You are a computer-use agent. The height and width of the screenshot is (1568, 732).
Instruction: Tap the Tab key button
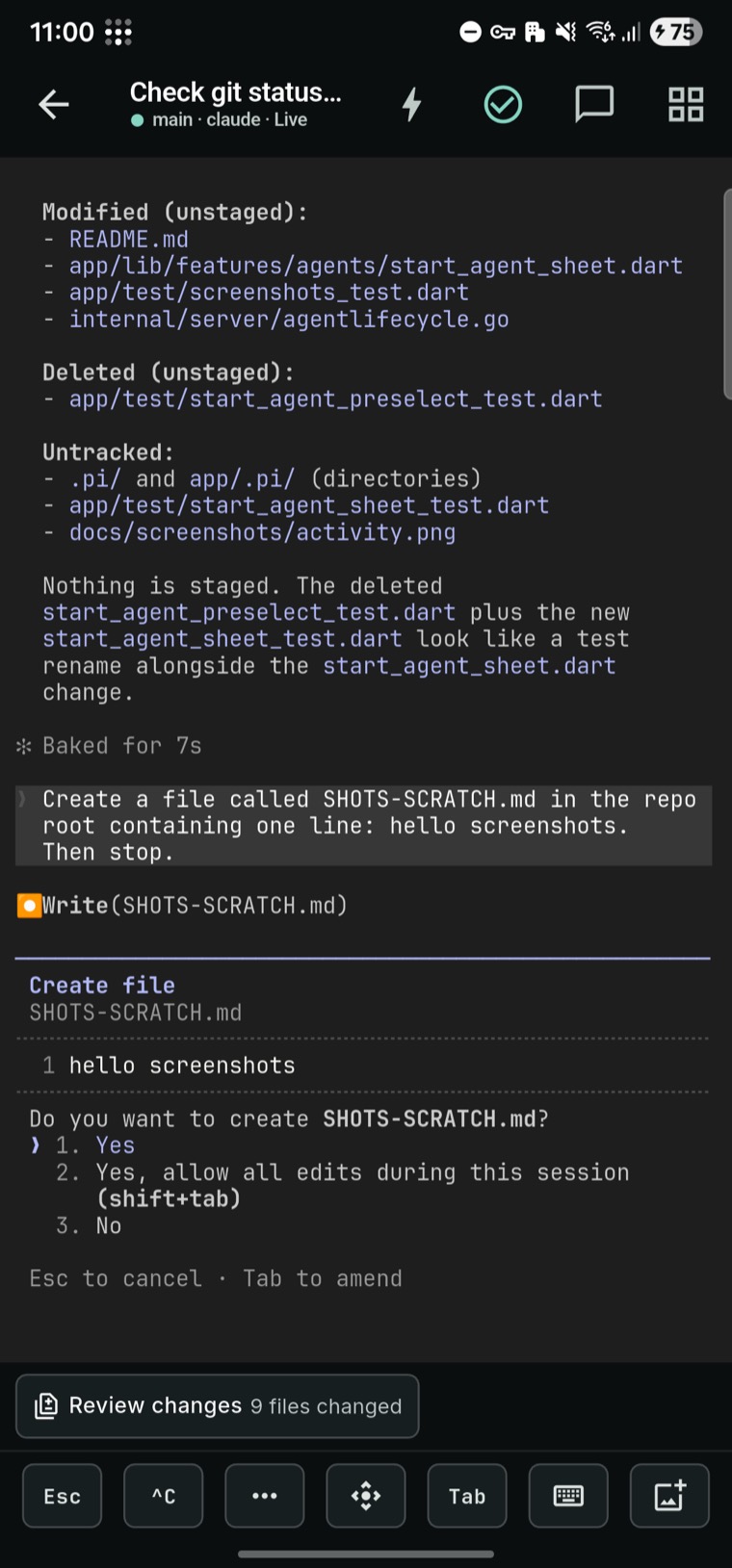pyautogui.click(x=467, y=1496)
